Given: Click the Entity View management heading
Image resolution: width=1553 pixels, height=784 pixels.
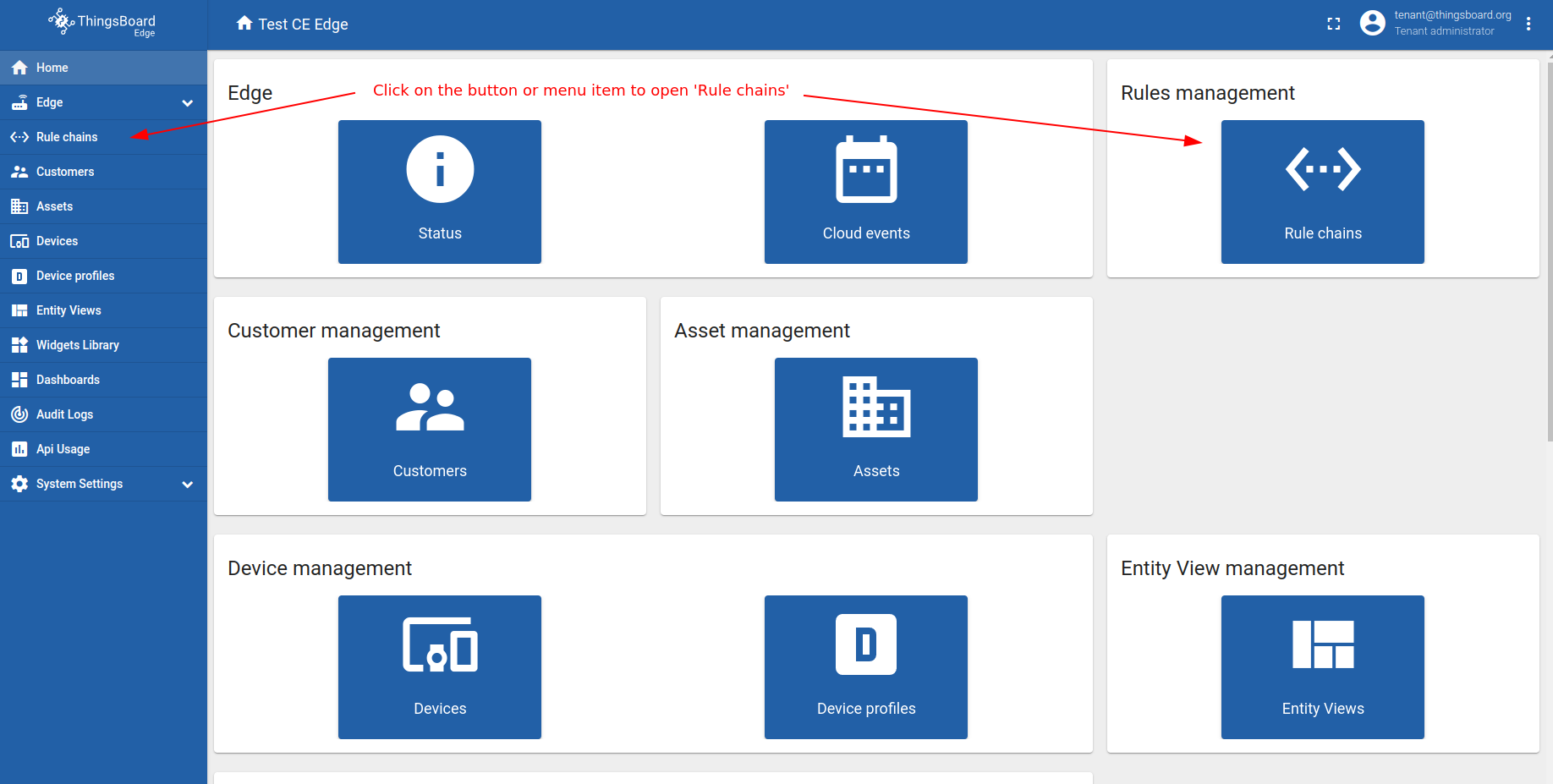Looking at the screenshot, I should [1232, 568].
